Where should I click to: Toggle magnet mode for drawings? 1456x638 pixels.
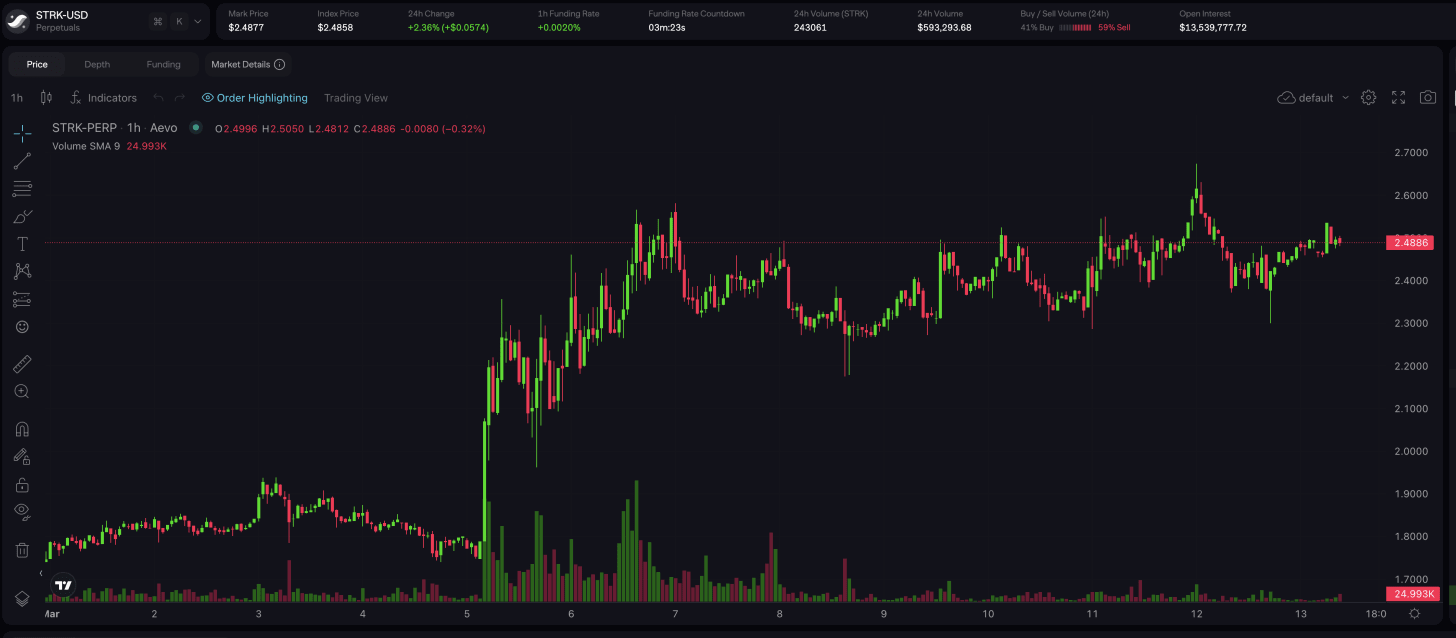pos(22,429)
